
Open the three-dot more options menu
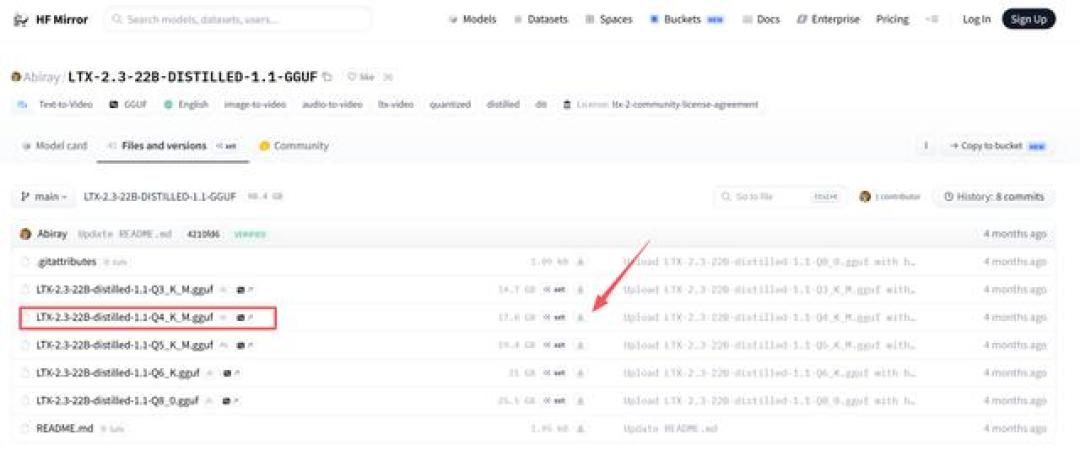[926, 146]
